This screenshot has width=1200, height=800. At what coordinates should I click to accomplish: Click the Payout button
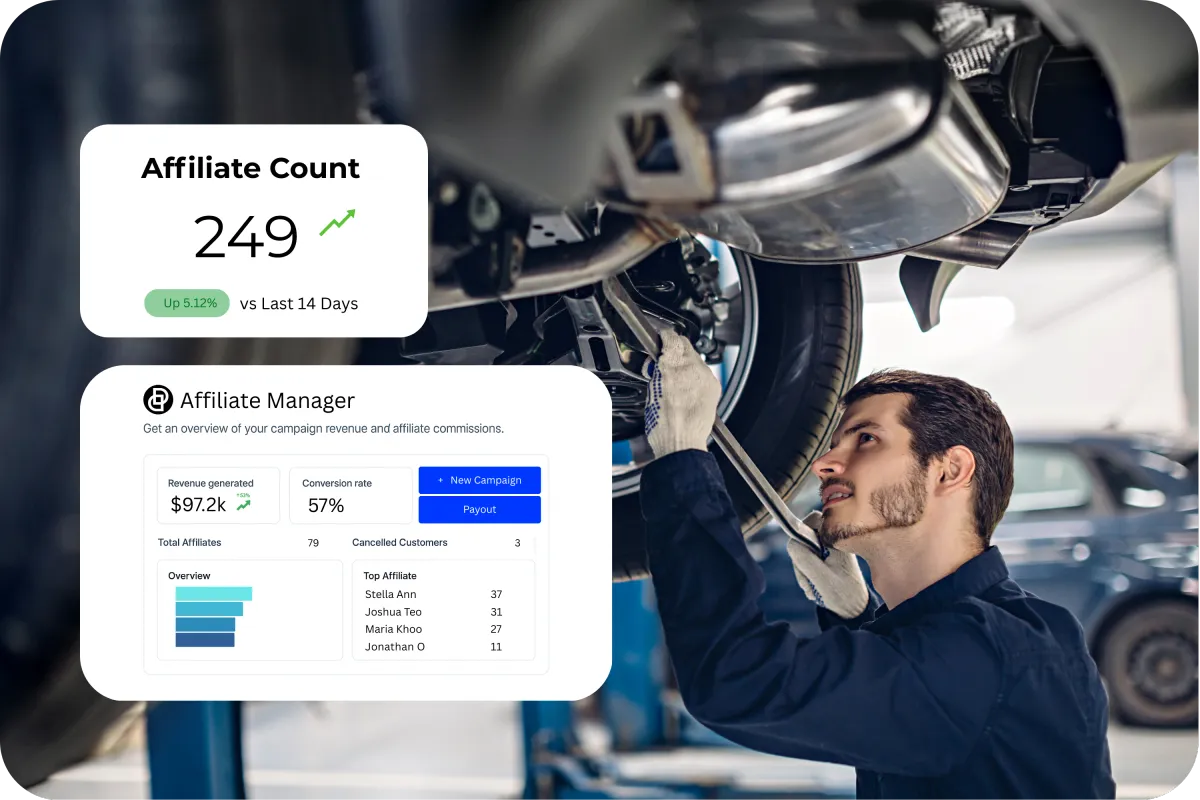pos(480,510)
